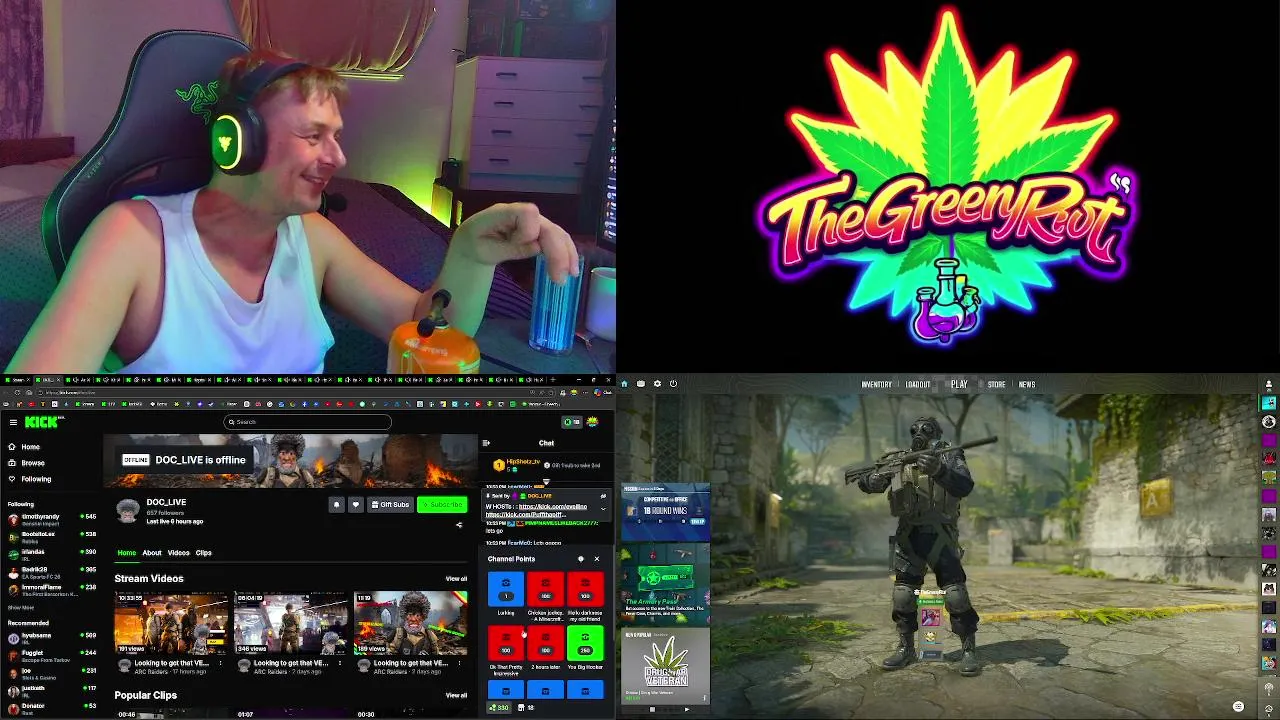
Task: Open NEWS in CS2 menu
Action: (x=1027, y=385)
